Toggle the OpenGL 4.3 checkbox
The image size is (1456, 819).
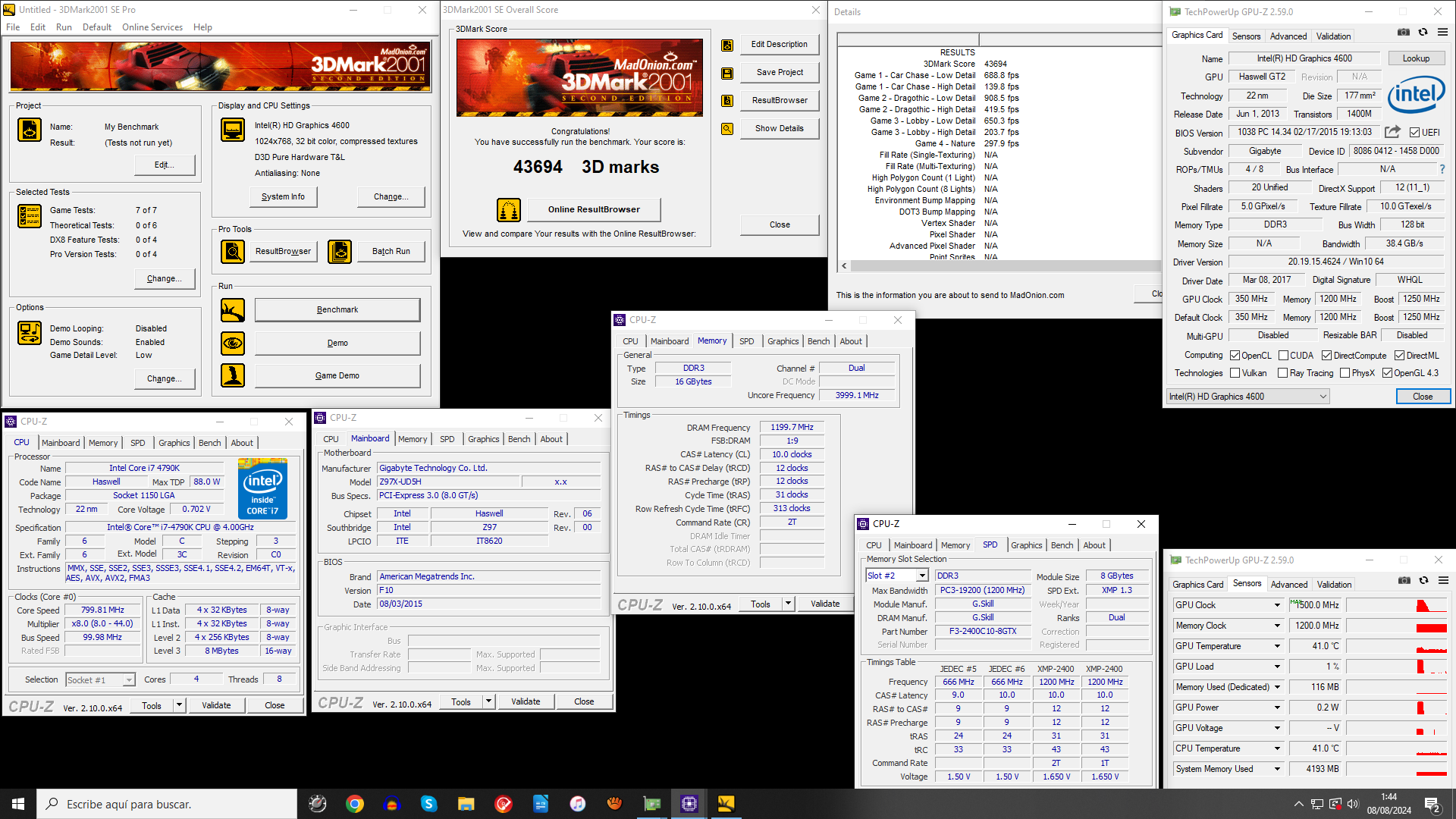tap(1388, 373)
